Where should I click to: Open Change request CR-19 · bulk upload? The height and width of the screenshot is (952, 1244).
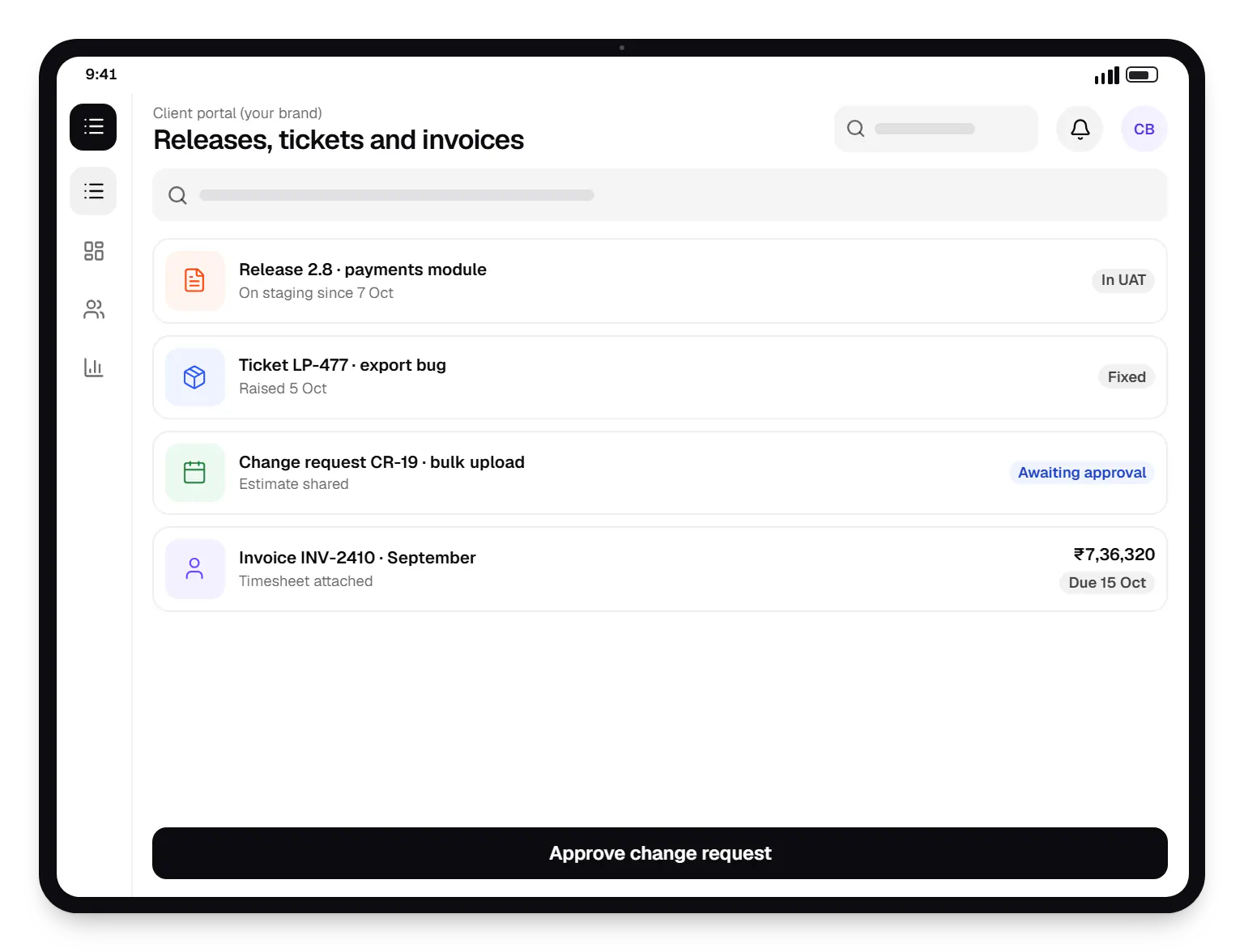pyautogui.click(x=660, y=473)
